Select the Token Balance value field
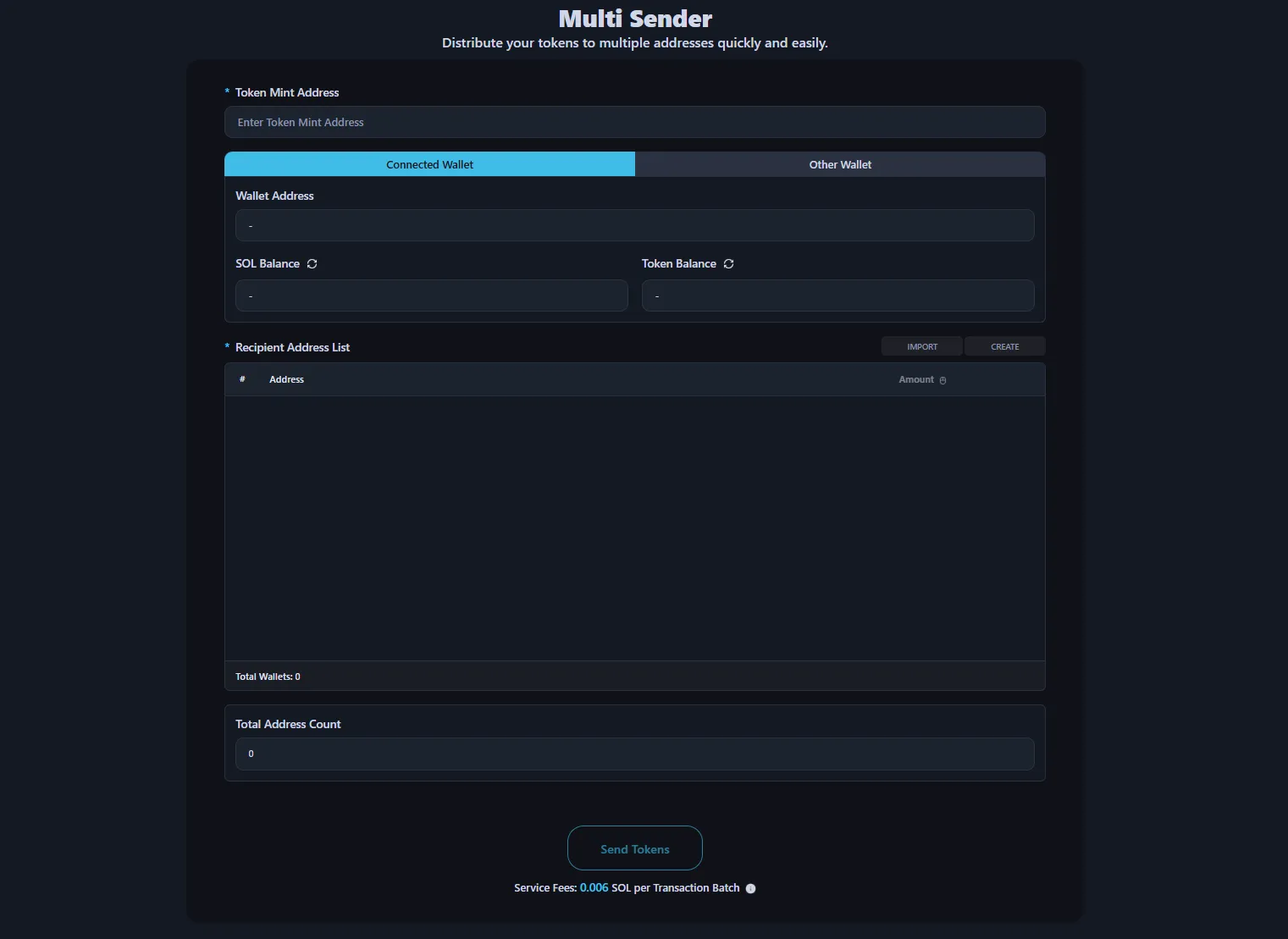This screenshot has height=939, width=1288. click(837, 296)
